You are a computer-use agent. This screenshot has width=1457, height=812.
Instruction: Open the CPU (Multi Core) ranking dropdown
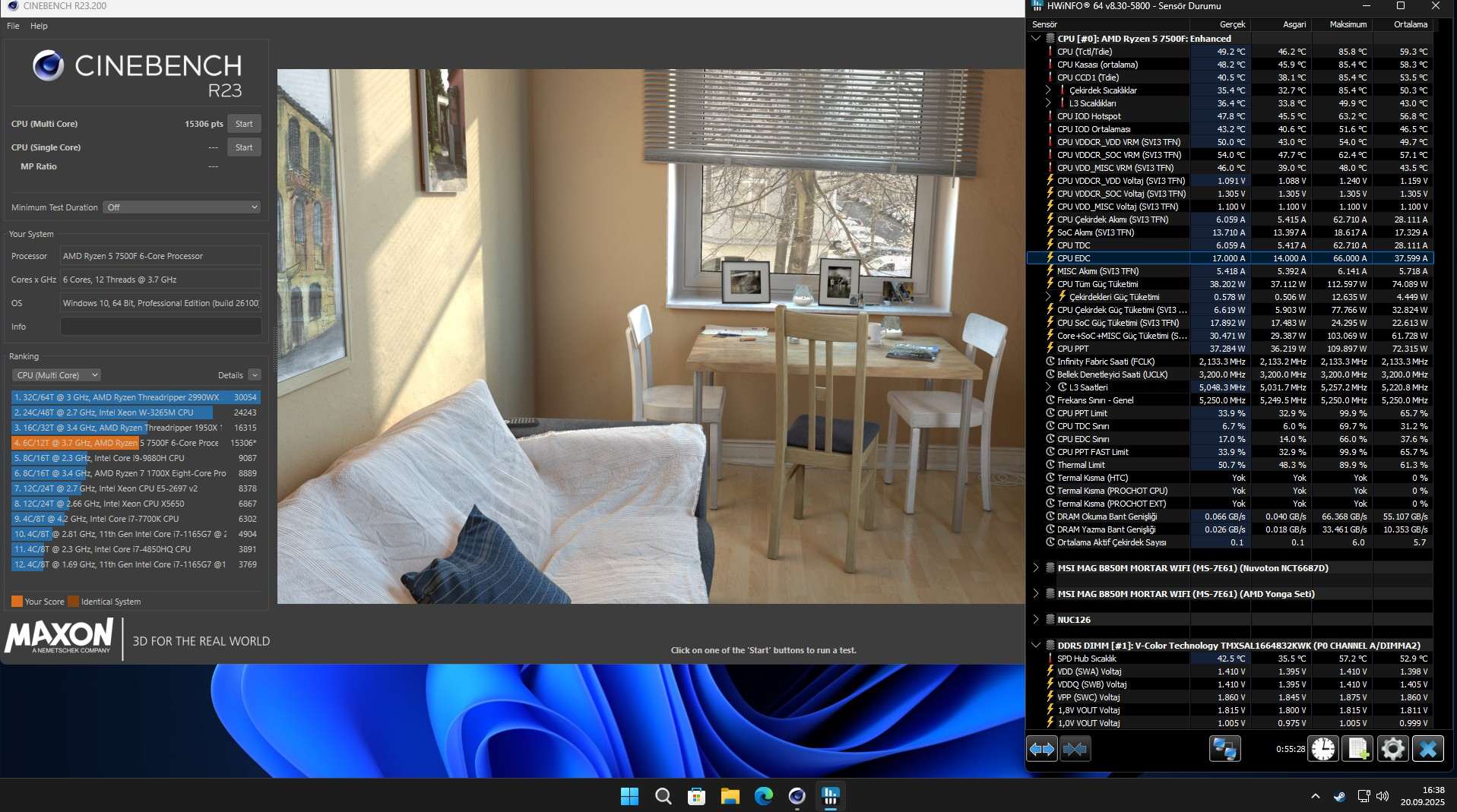point(56,374)
